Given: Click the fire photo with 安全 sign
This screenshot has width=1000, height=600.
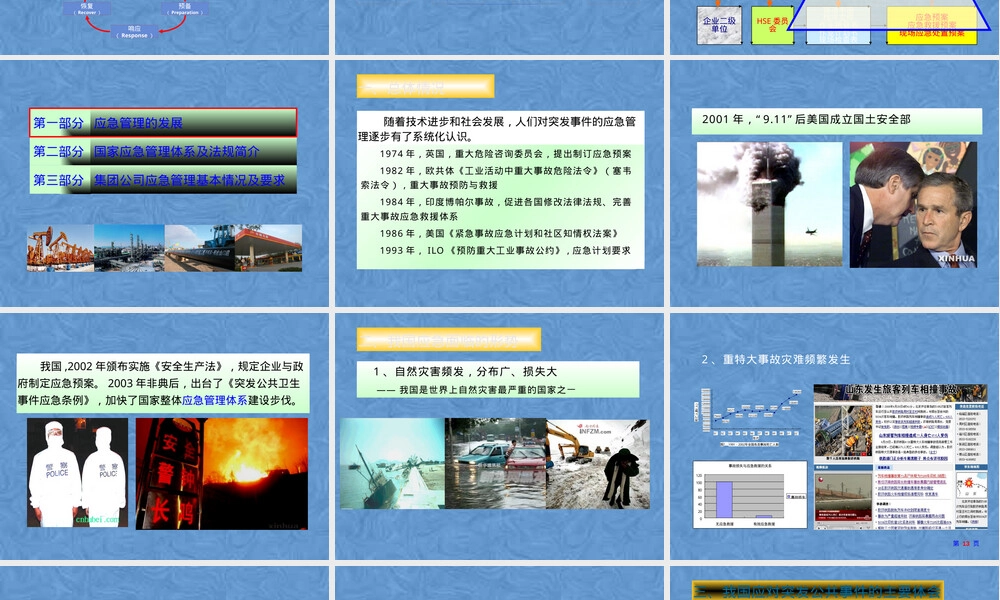Looking at the screenshot, I should [x=222, y=474].
